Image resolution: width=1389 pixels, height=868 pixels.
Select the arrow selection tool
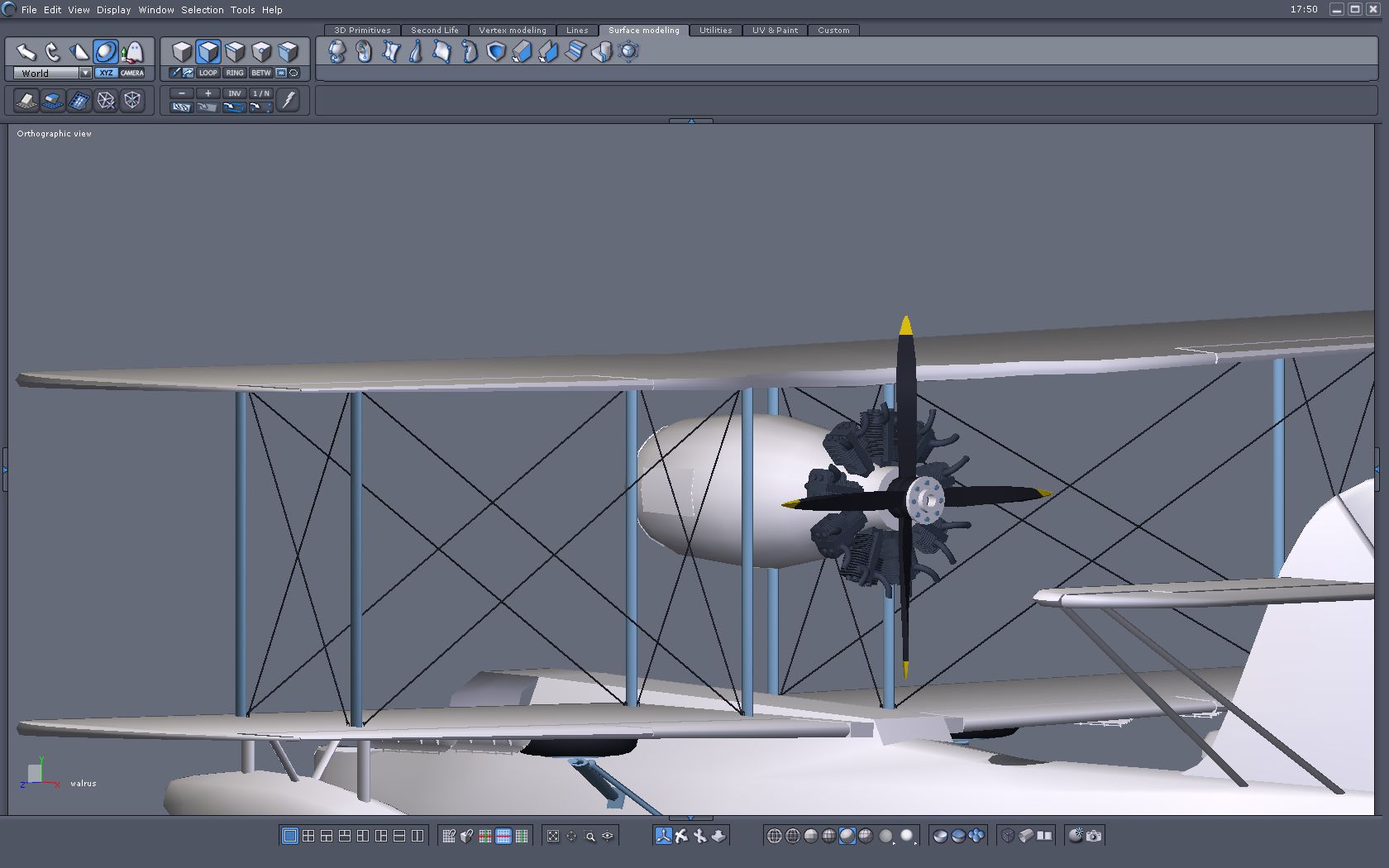[x=26, y=52]
